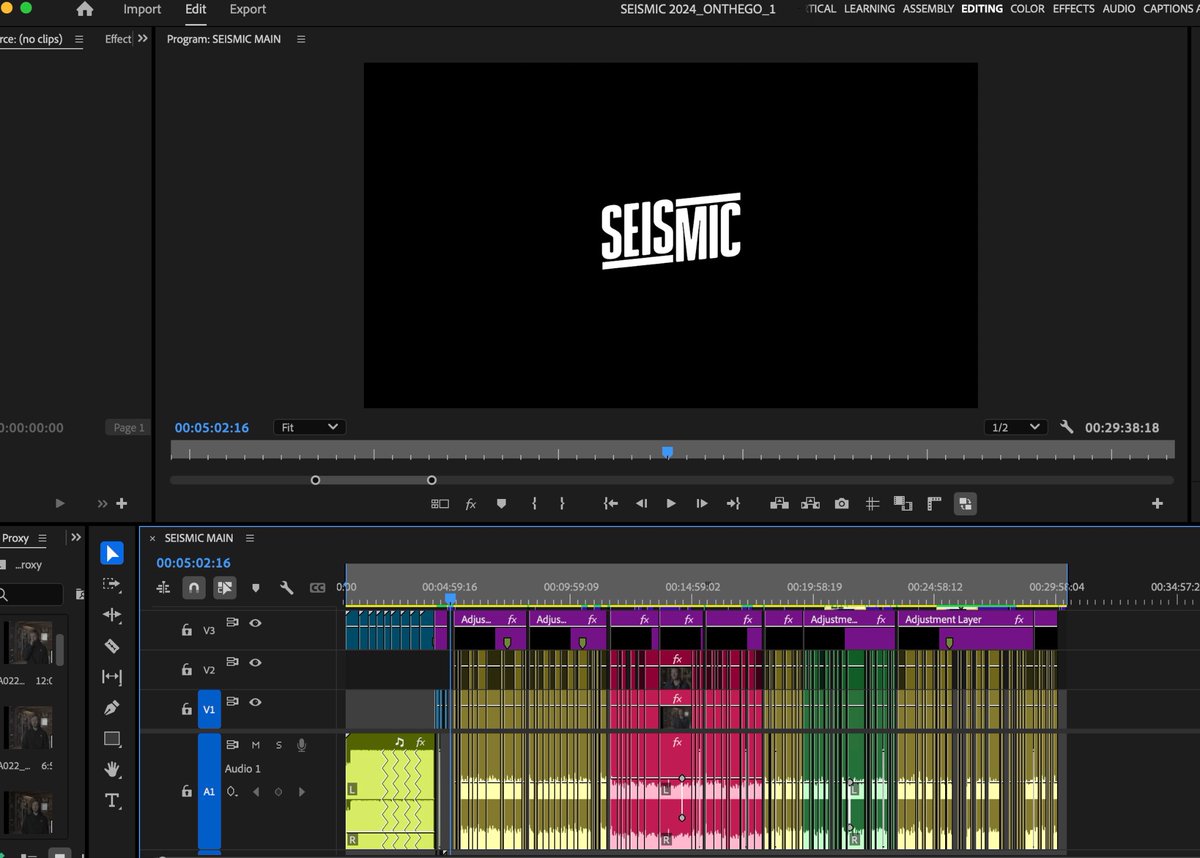Screen dimensions: 1200x858
Task: Toggle lock on track V3
Action: tap(186, 630)
